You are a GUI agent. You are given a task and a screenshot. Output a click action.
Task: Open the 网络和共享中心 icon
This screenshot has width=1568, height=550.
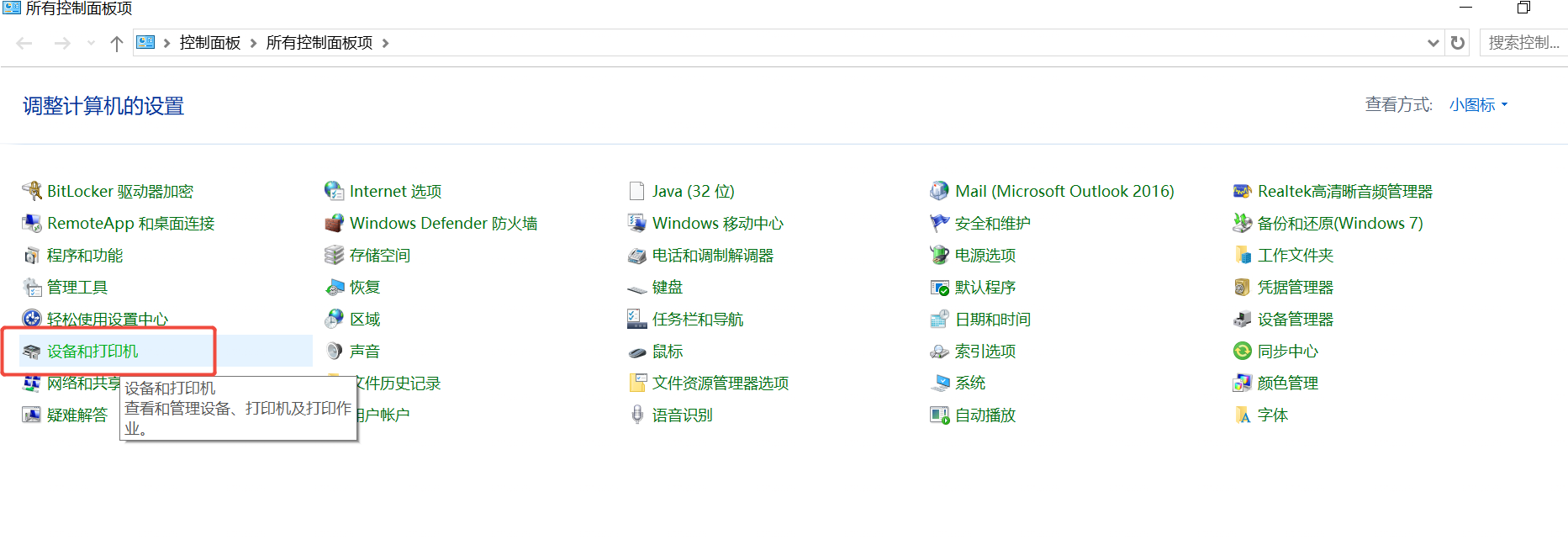tap(32, 383)
